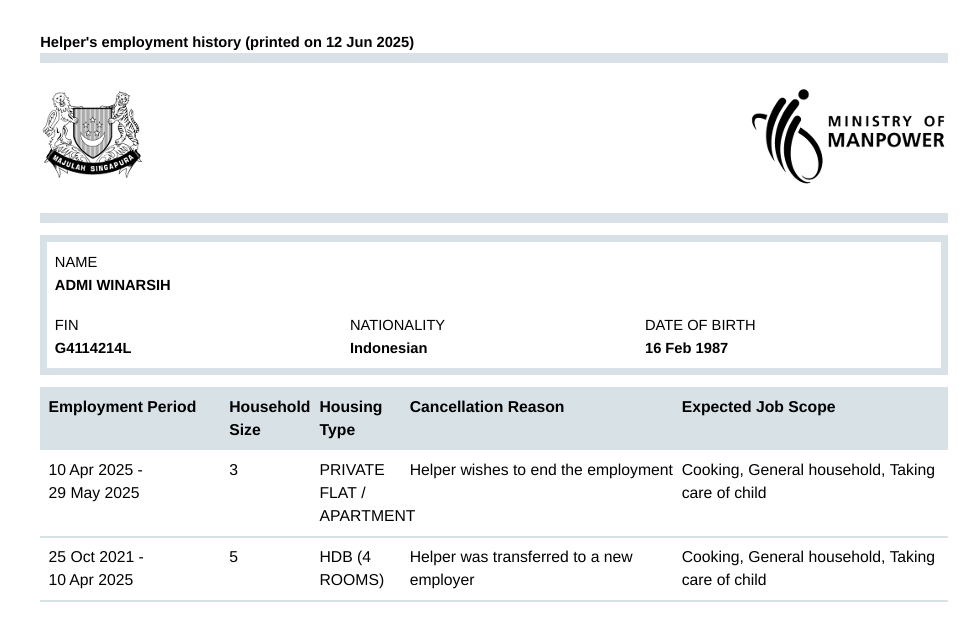Image resolution: width=974 pixels, height=634 pixels.
Task: Click the NAME field label
Action: tap(76, 262)
